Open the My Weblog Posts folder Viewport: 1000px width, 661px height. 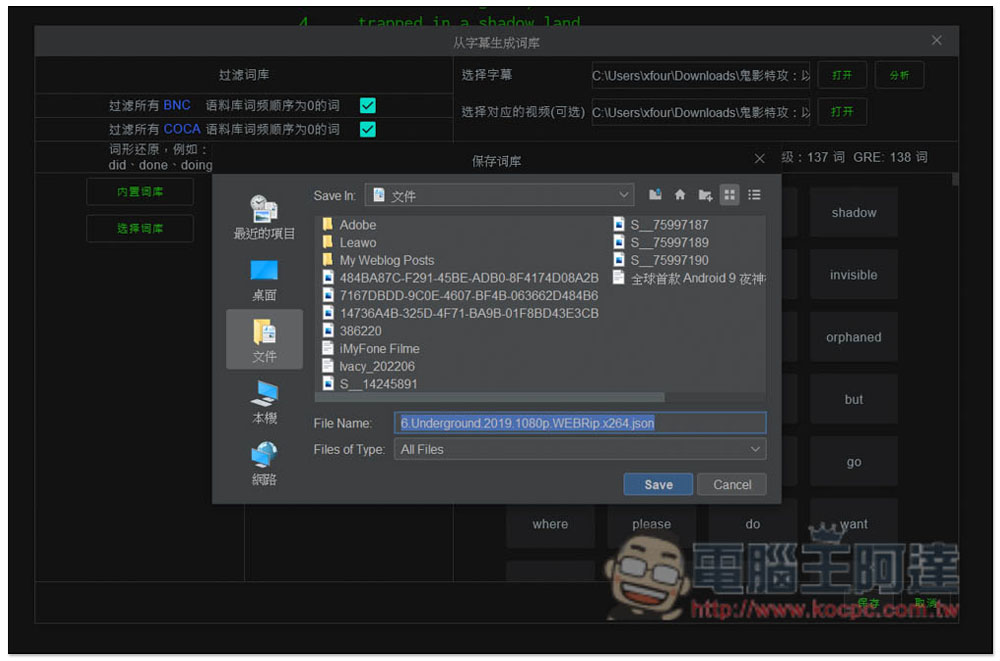coord(378,260)
